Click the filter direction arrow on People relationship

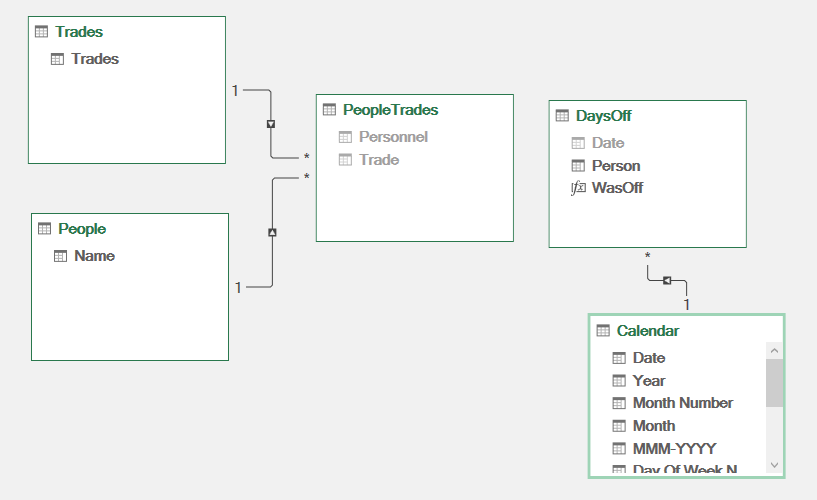[x=272, y=232]
